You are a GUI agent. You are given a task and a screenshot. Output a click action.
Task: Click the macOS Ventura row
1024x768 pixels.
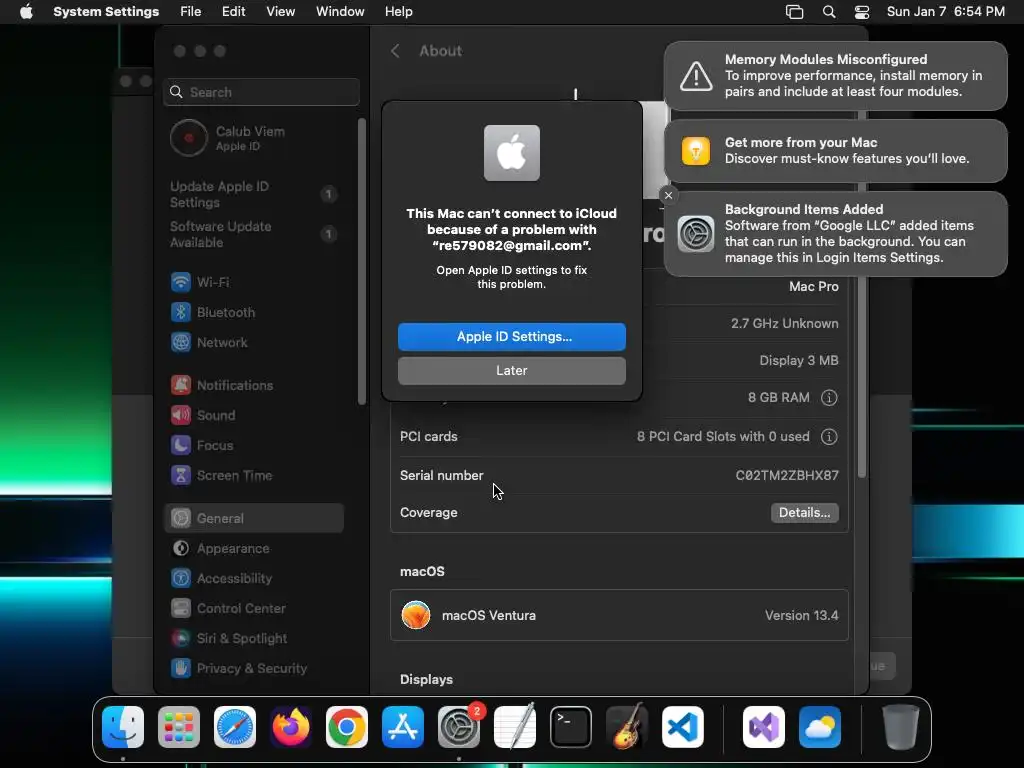pyautogui.click(x=619, y=615)
